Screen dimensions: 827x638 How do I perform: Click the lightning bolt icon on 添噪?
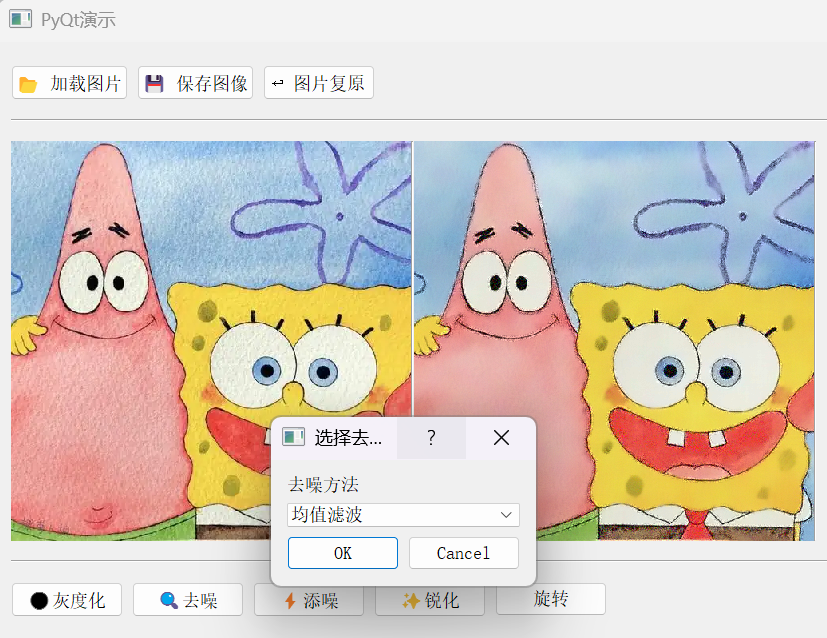(x=290, y=601)
